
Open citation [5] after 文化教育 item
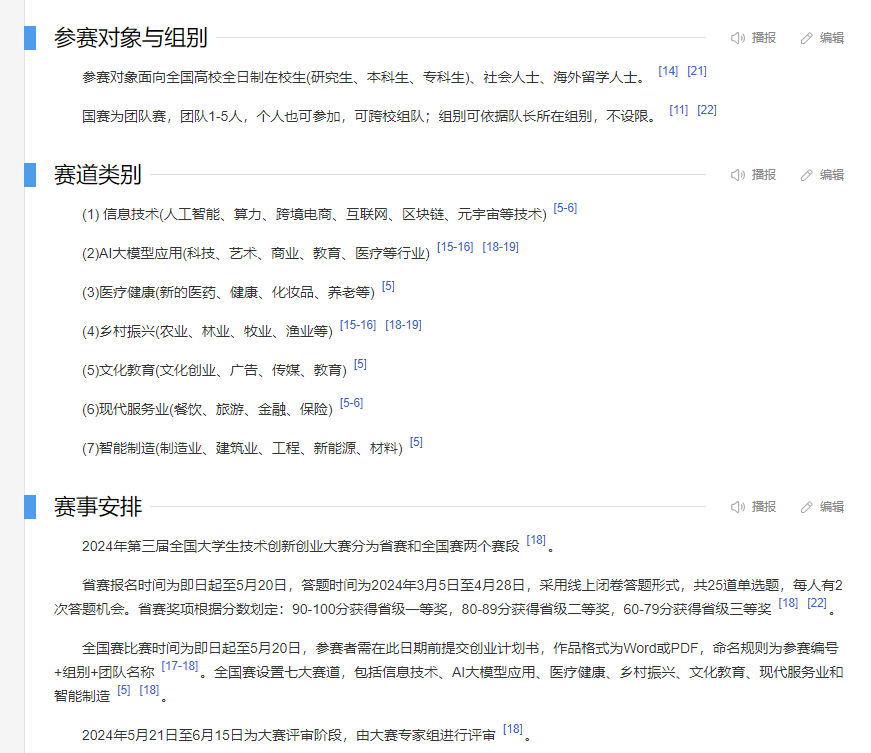(360, 364)
